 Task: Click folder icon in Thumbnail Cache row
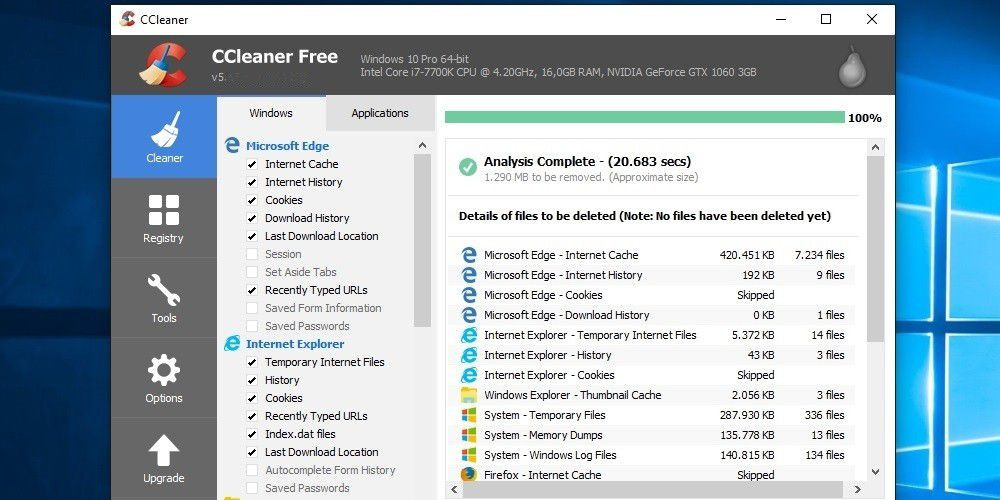coord(469,395)
